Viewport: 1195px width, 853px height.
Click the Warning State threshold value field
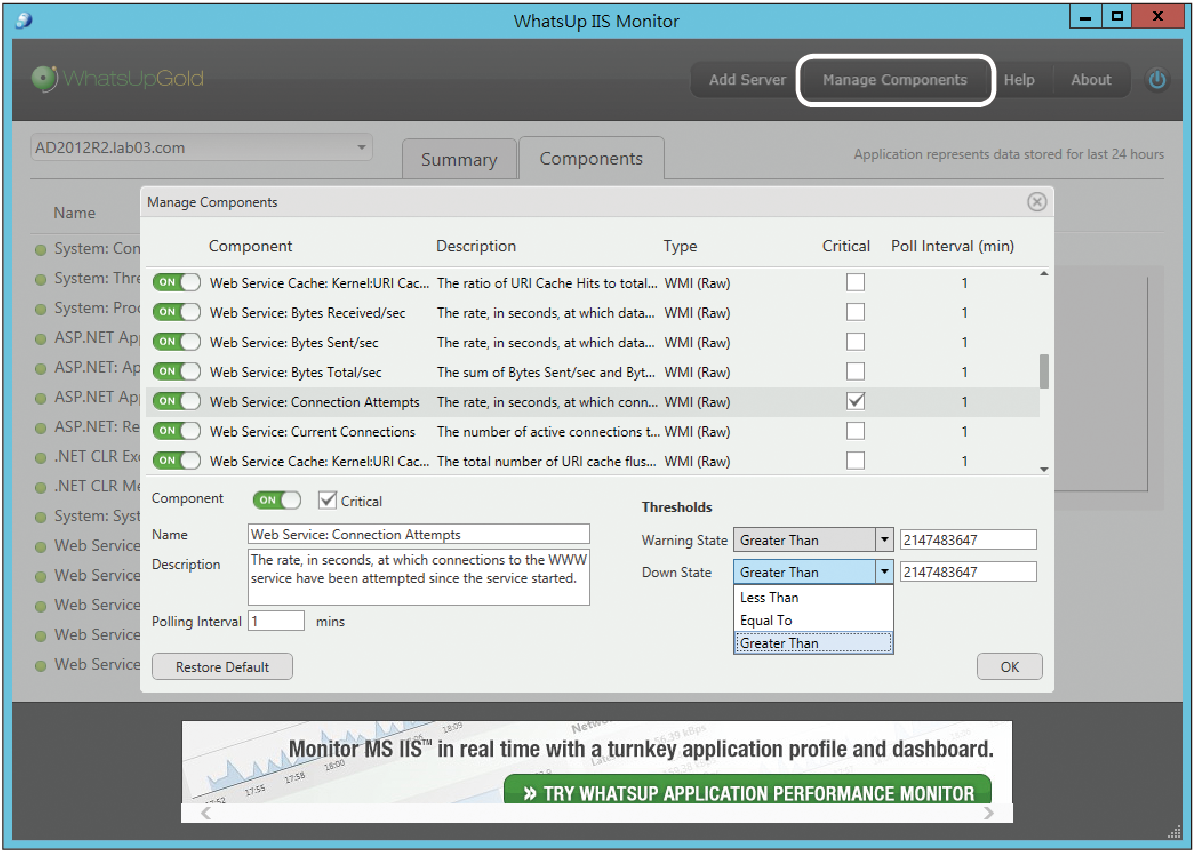tap(968, 540)
